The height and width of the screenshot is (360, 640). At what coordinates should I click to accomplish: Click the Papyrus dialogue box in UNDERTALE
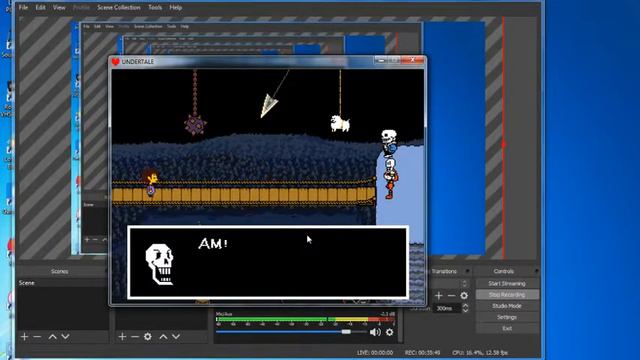point(268,262)
